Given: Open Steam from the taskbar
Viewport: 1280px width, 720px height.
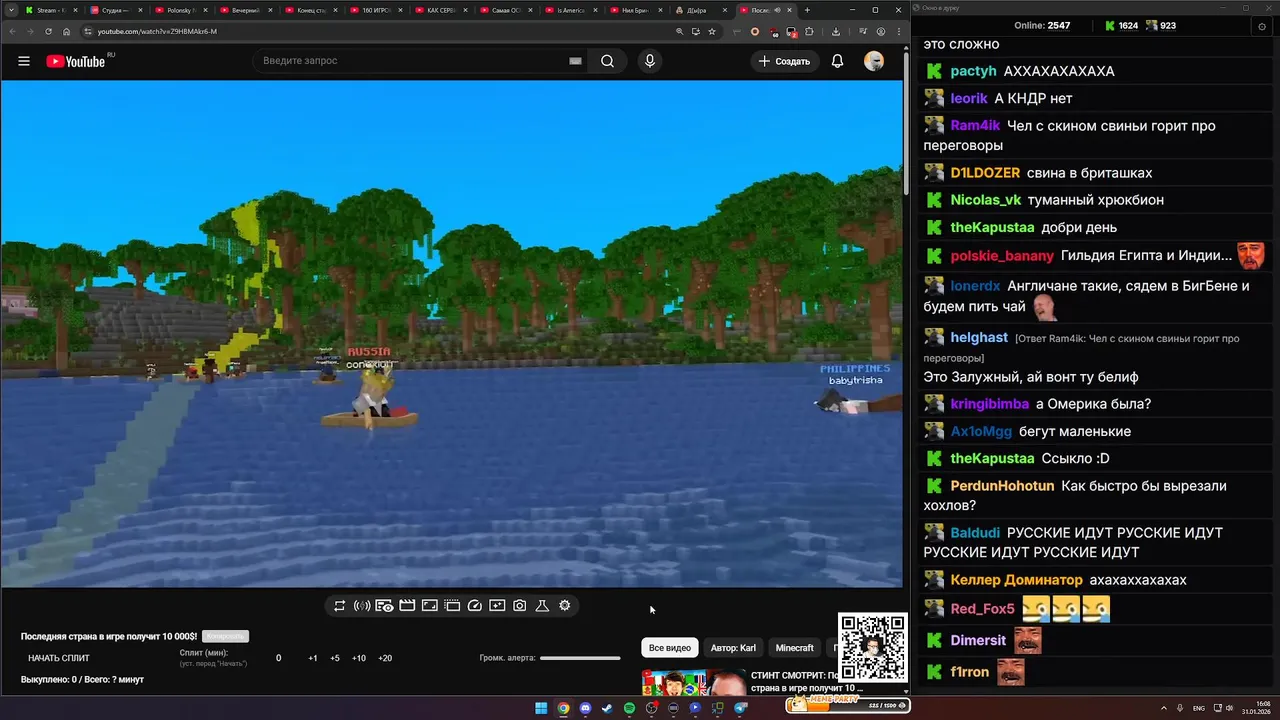Looking at the screenshot, I should pos(607,708).
